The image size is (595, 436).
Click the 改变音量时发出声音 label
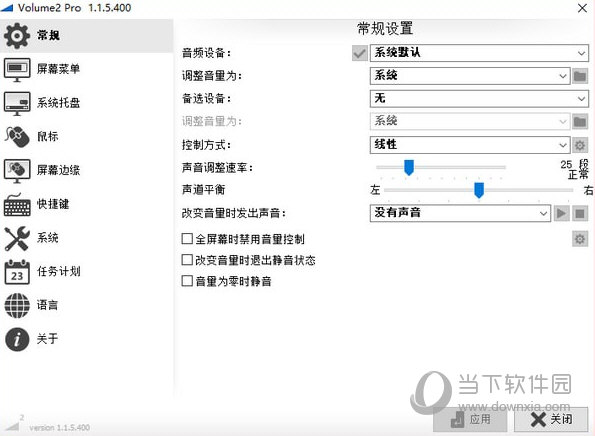click(x=233, y=213)
